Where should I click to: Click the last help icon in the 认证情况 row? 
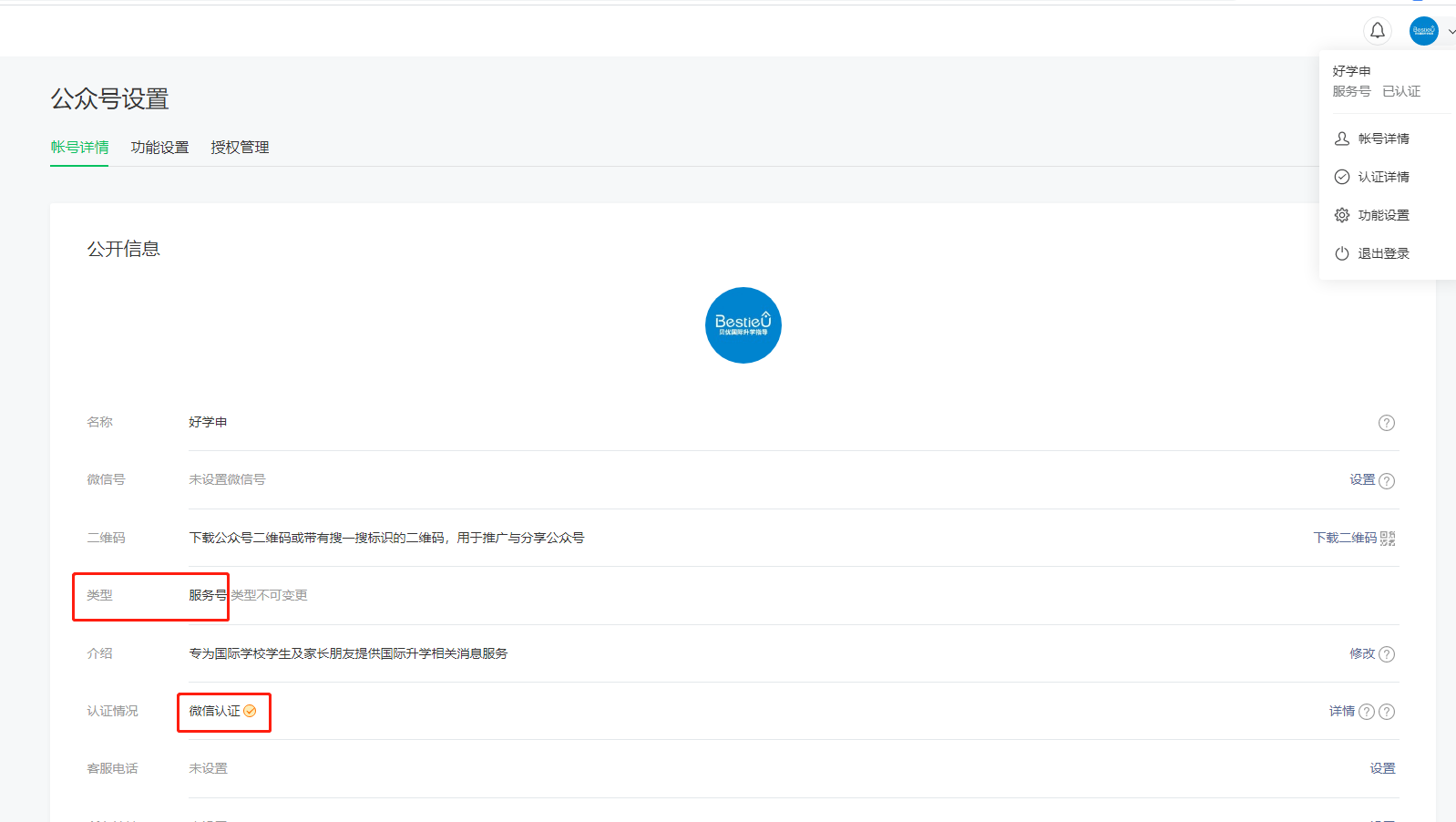tap(1387, 712)
